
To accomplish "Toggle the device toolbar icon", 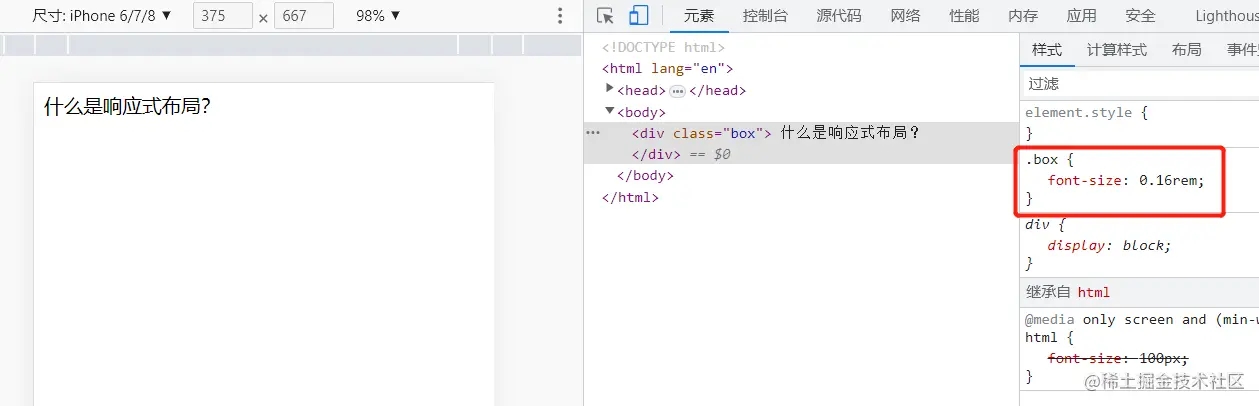I will tap(639, 15).
